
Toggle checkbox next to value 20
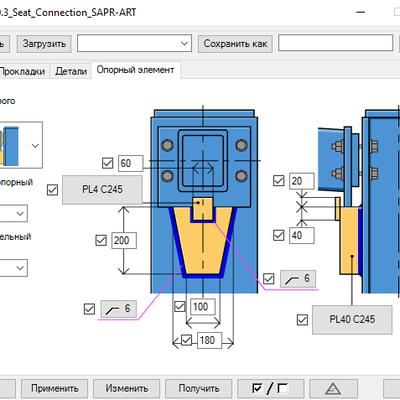coord(278,181)
